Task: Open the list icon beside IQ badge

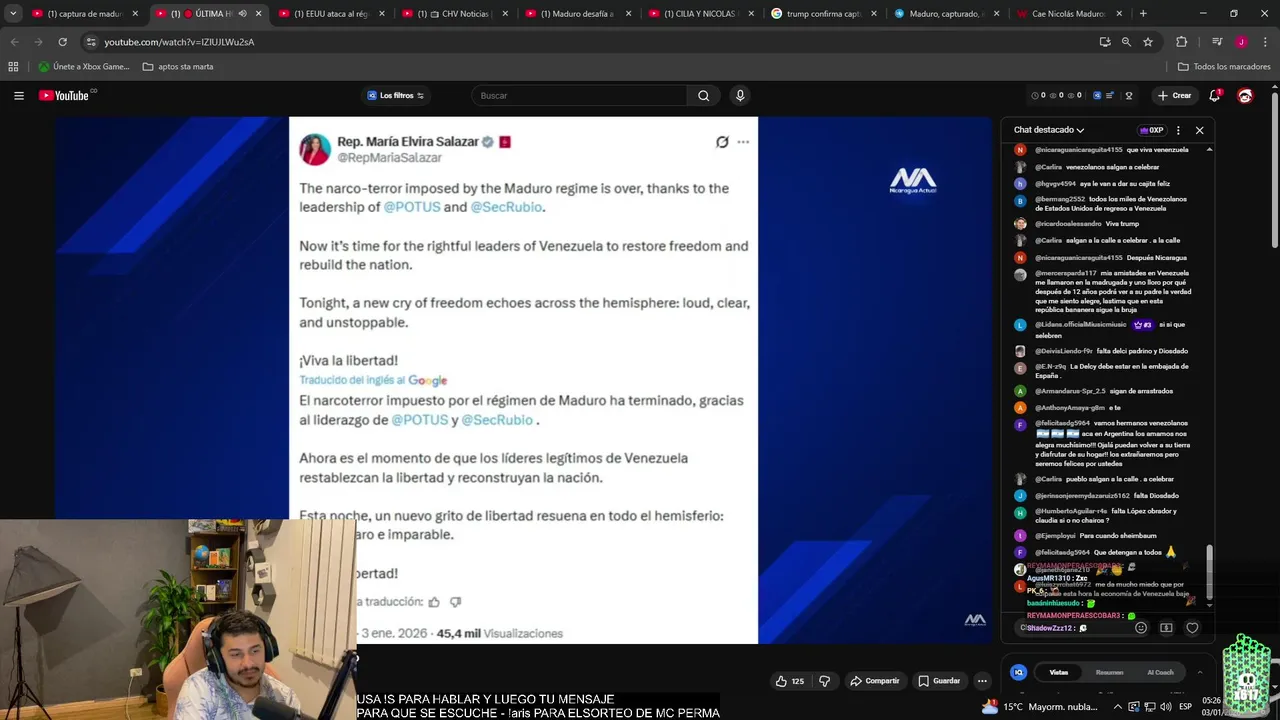Action: pos(1112,96)
